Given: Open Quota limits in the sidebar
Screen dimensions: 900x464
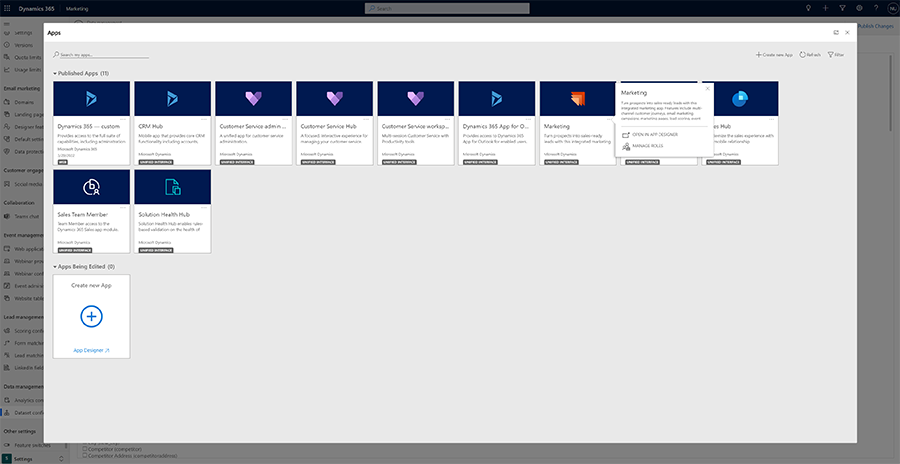Looking at the screenshot, I should pyautogui.click(x=22, y=57).
